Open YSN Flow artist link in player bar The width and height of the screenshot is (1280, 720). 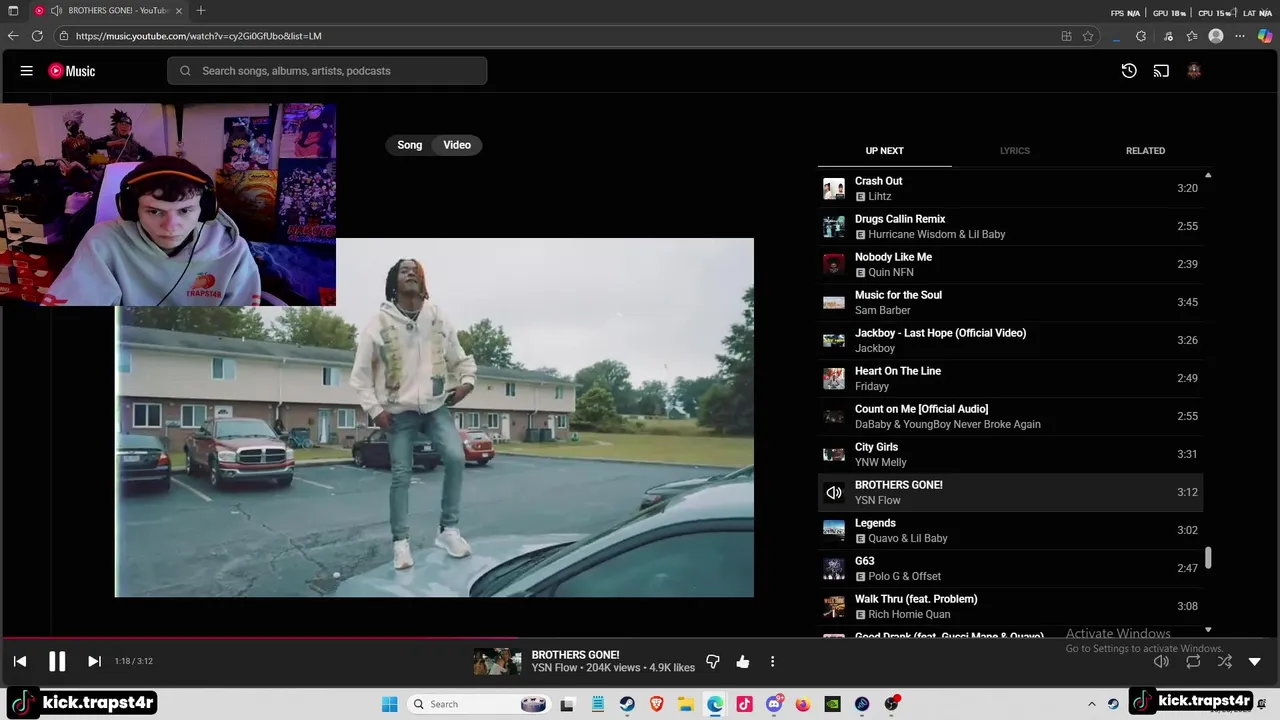point(555,668)
